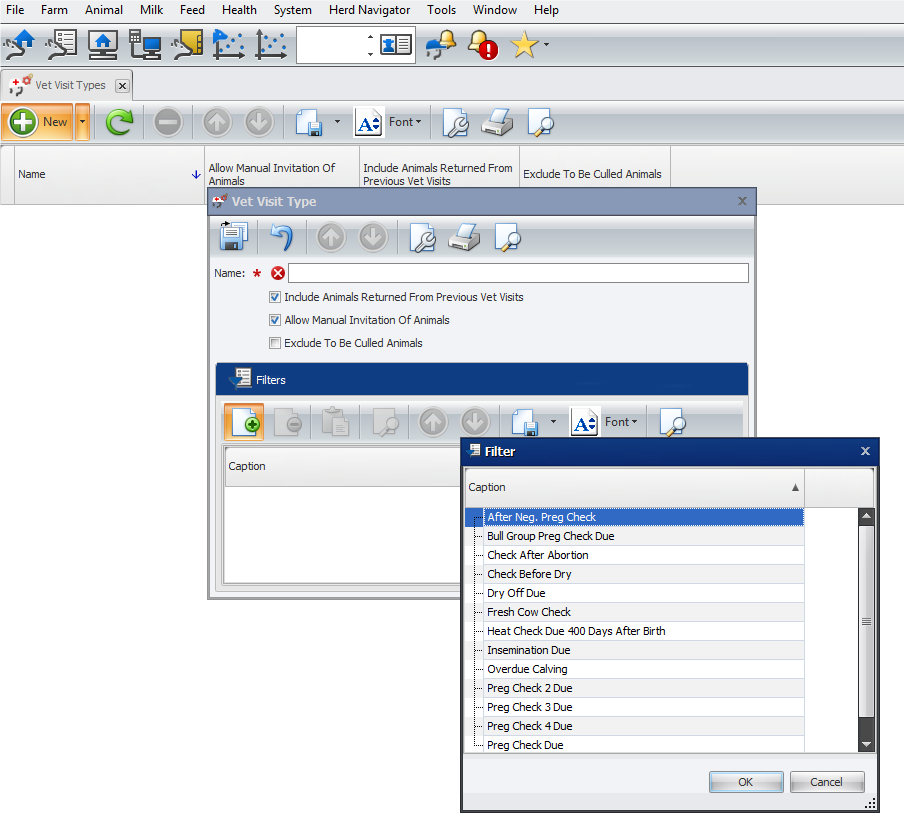The height and width of the screenshot is (833, 904).
Task: Open the Animal menu
Action: tap(104, 10)
